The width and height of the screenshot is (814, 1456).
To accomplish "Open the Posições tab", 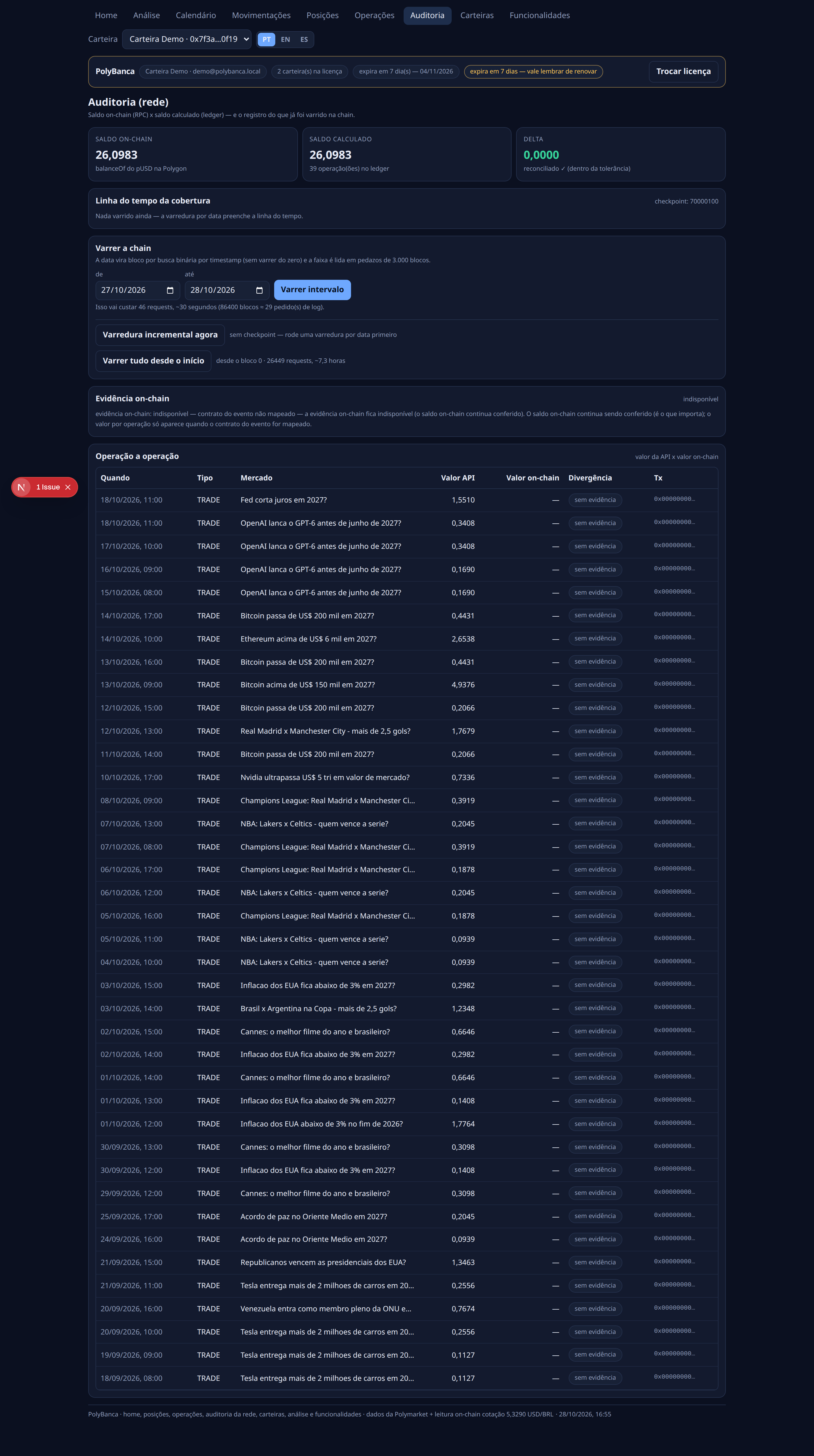I will pos(322,15).
